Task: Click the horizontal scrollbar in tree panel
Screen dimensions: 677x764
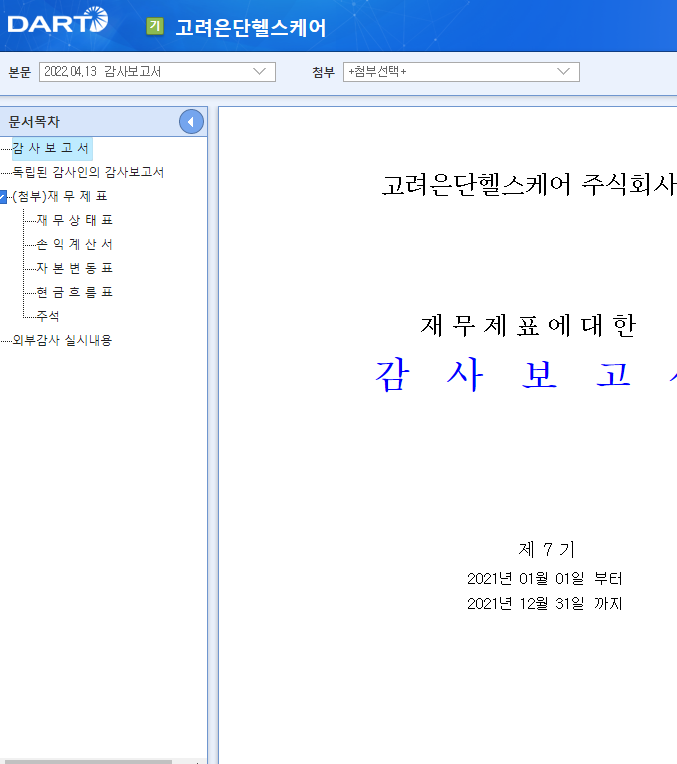Action: point(86,762)
